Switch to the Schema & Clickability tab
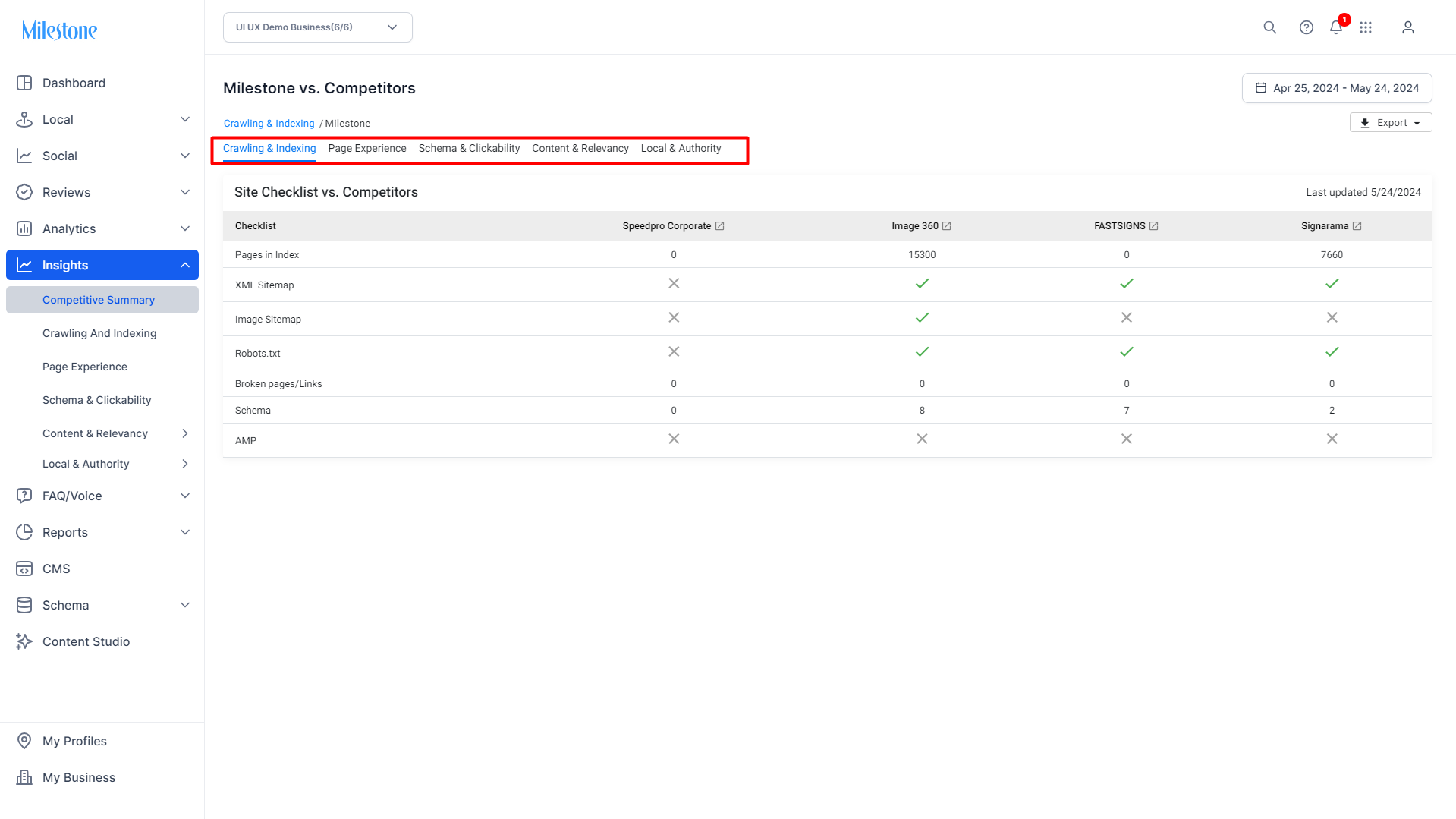This screenshot has width=1456, height=819. [469, 149]
